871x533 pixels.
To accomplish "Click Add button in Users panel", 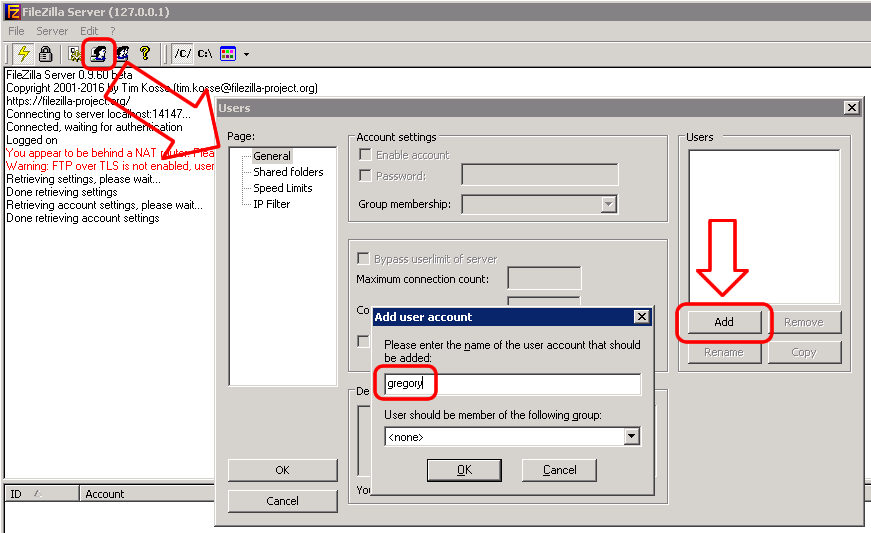I will coord(724,322).
